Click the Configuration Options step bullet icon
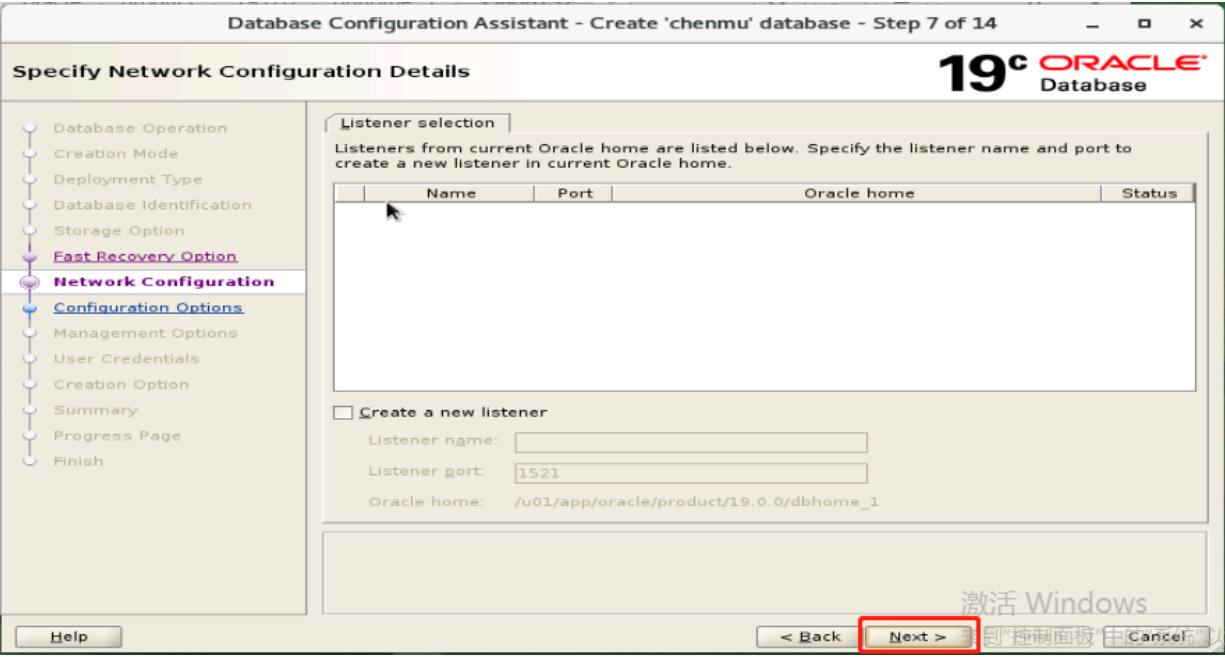 coord(30,308)
